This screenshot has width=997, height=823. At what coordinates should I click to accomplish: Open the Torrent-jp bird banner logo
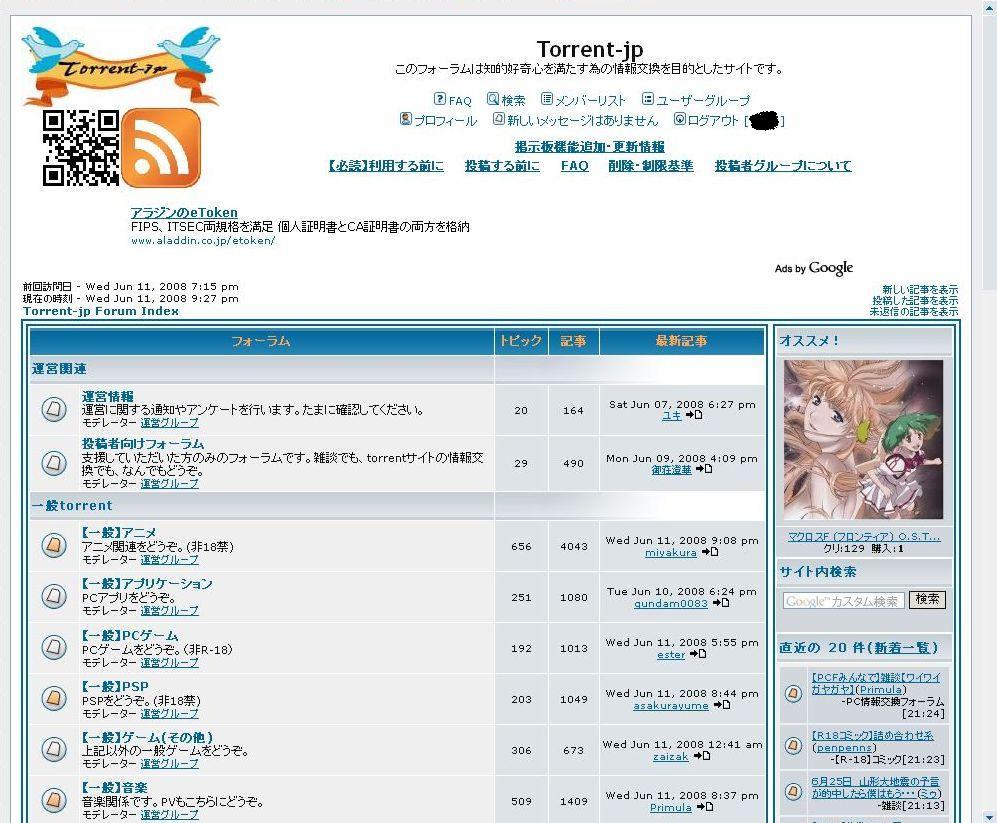coord(121,66)
